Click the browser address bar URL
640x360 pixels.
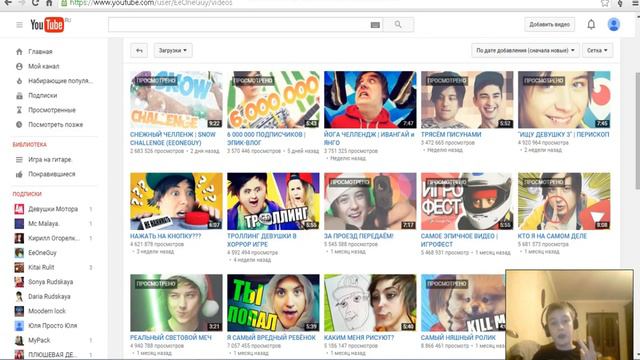point(151,3)
